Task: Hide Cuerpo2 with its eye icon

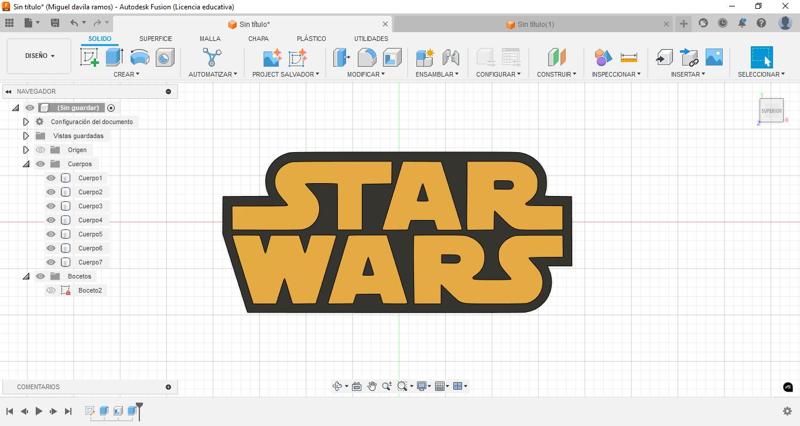Action: [x=51, y=192]
